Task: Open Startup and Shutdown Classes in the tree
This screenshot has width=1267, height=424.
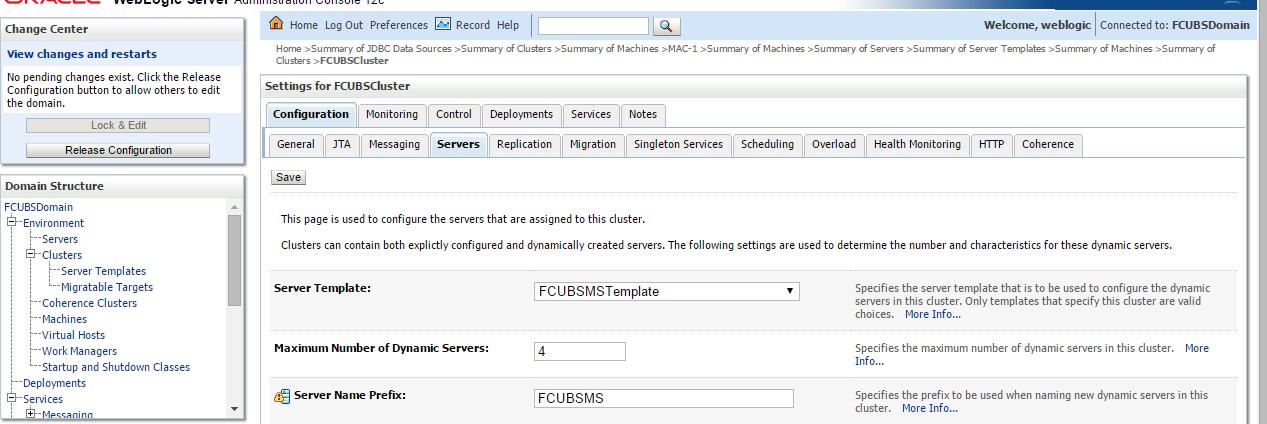Action: 116,367
